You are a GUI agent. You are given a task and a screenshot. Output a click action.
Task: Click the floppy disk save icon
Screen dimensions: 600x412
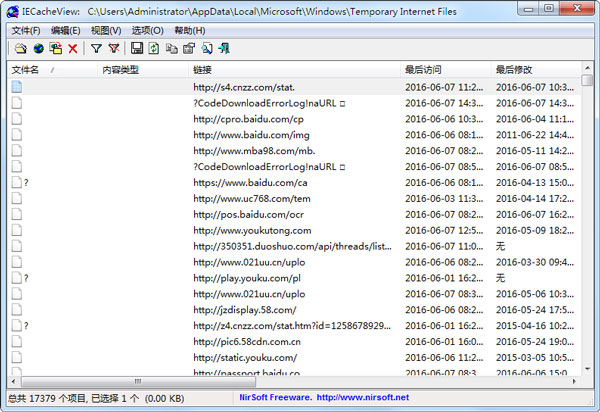click(136, 48)
